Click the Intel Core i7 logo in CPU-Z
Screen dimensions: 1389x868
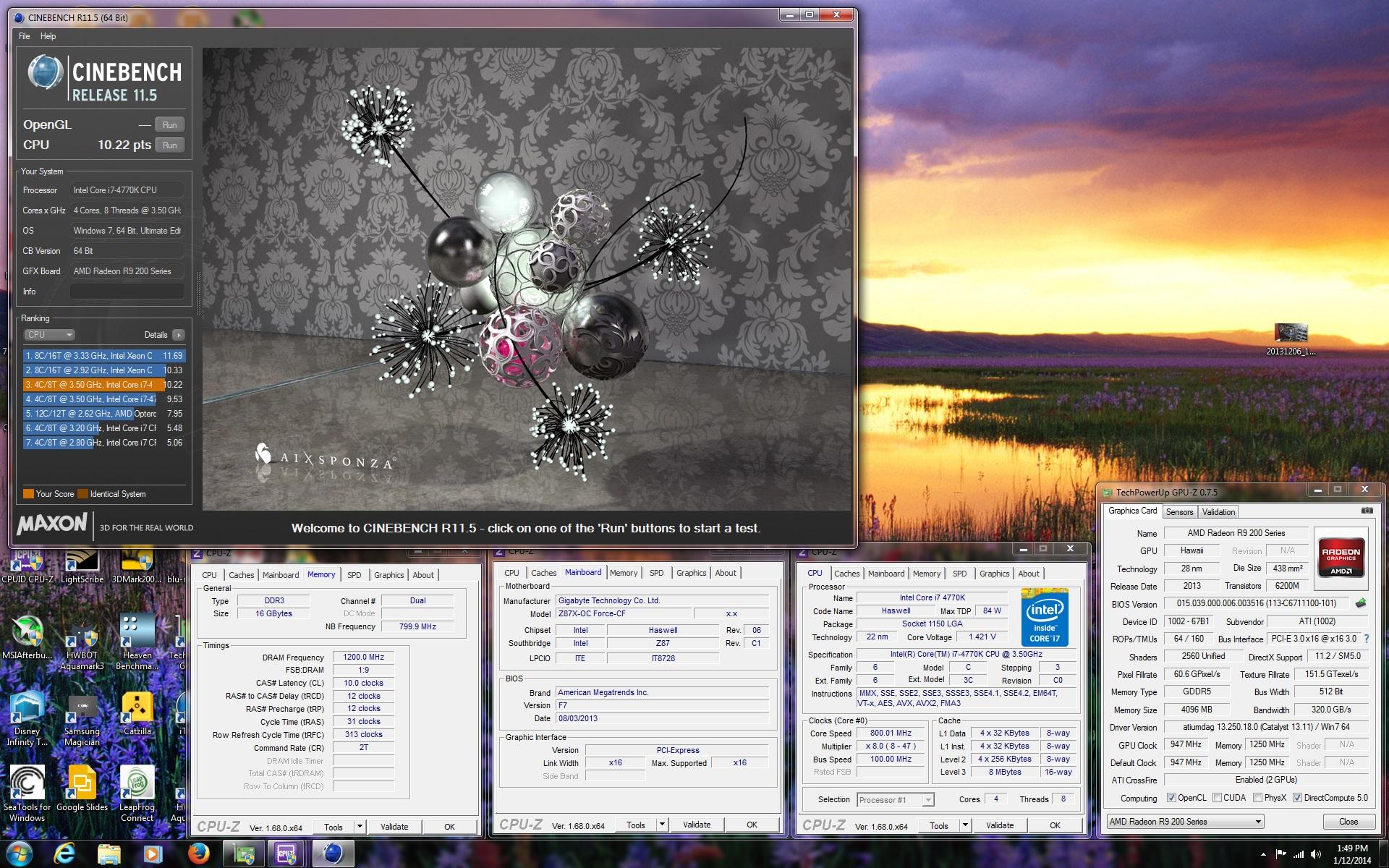(1045, 618)
